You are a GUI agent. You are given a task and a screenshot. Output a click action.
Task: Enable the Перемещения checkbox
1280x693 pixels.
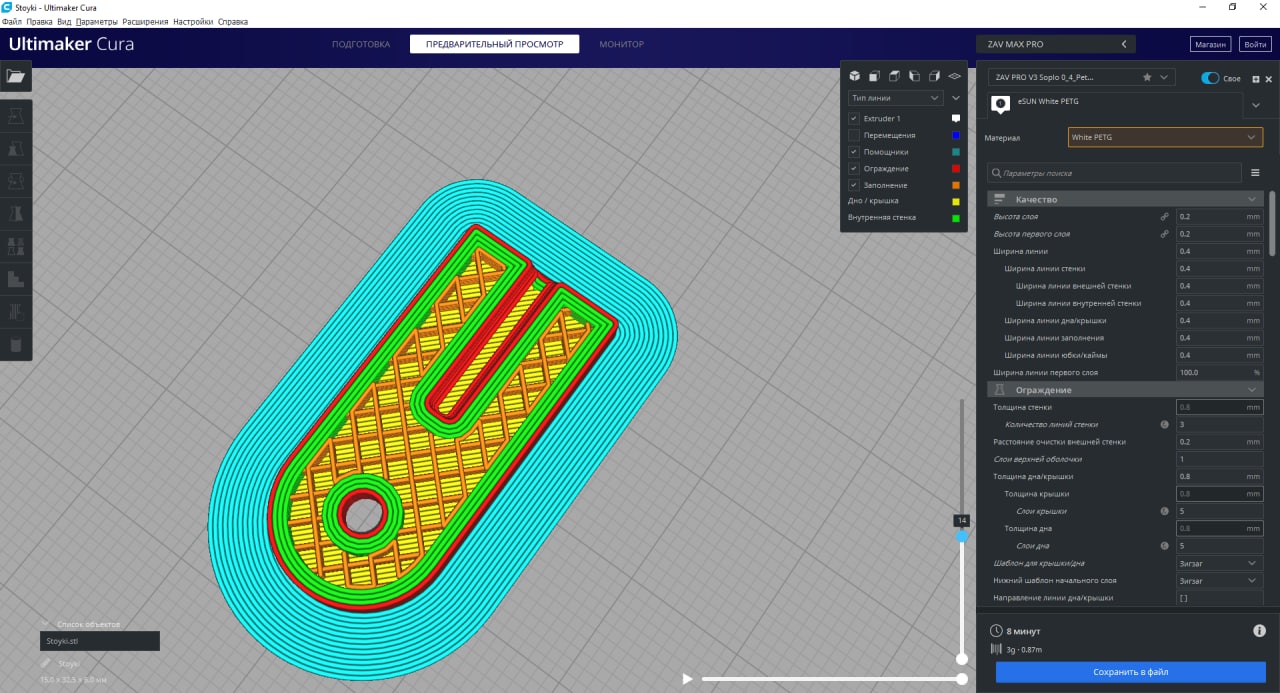pos(854,135)
